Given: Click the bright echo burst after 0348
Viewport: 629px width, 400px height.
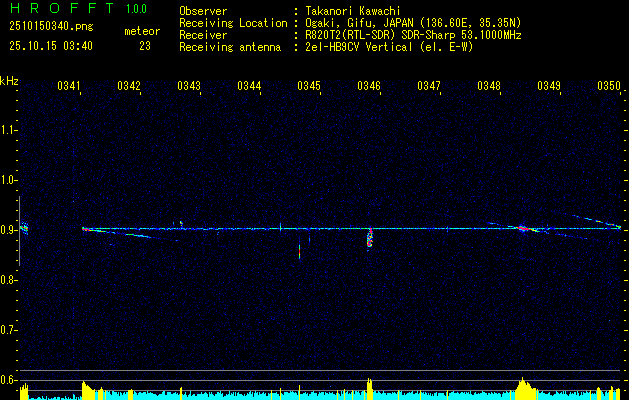Looking at the screenshot, I should (522, 229).
